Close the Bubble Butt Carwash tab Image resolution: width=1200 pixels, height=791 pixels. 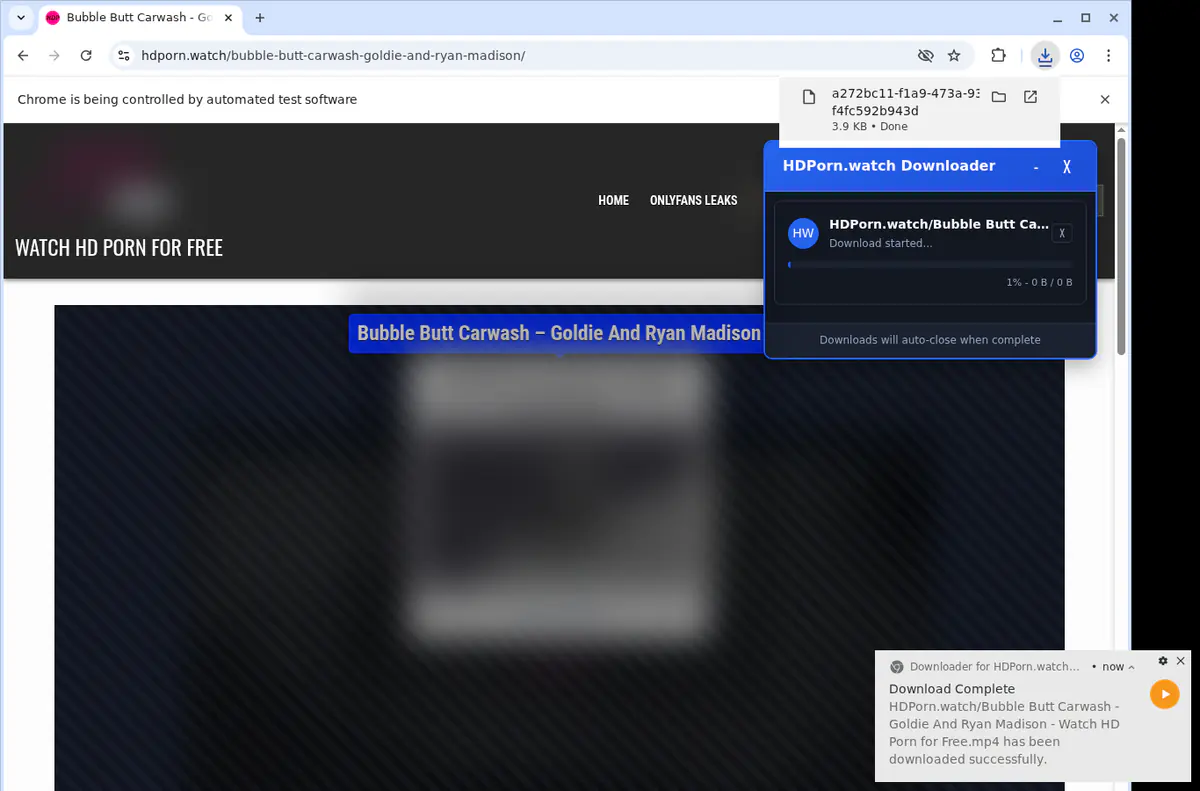coord(227,18)
